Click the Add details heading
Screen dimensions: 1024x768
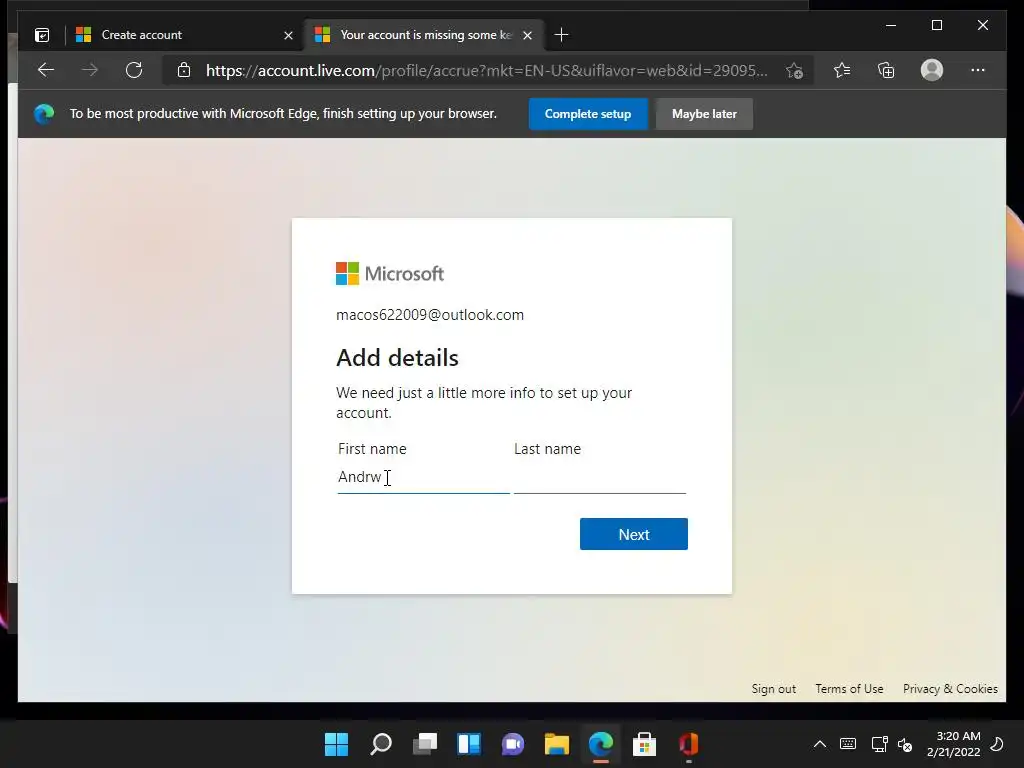click(x=397, y=358)
